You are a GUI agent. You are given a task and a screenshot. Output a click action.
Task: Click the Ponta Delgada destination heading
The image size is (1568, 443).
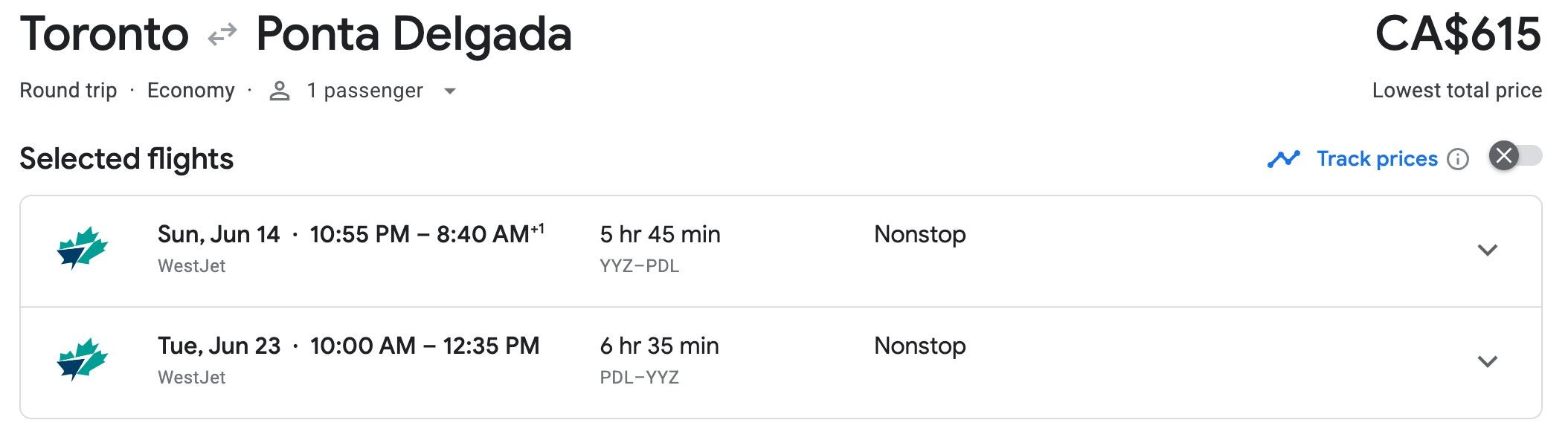click(x=414, y=34)
